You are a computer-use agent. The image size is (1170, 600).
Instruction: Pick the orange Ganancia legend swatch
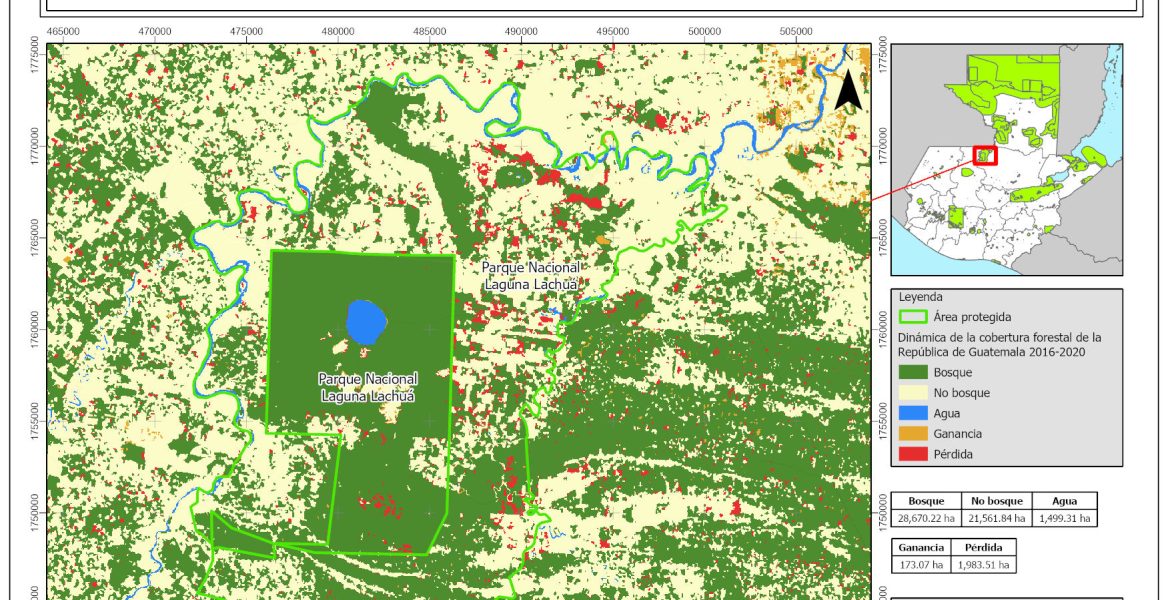pos(919,434)
